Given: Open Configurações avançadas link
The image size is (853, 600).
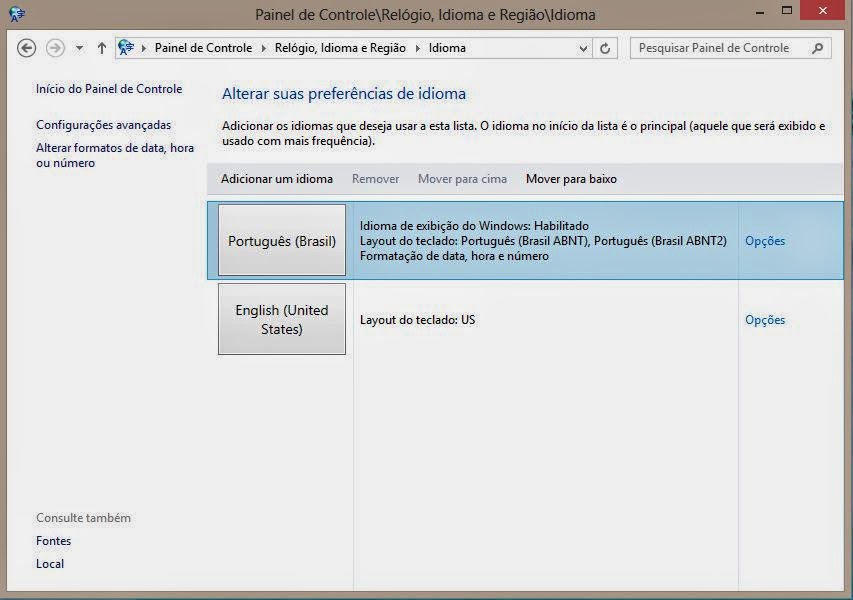Looking at the screenshot, I should (103, 125).
